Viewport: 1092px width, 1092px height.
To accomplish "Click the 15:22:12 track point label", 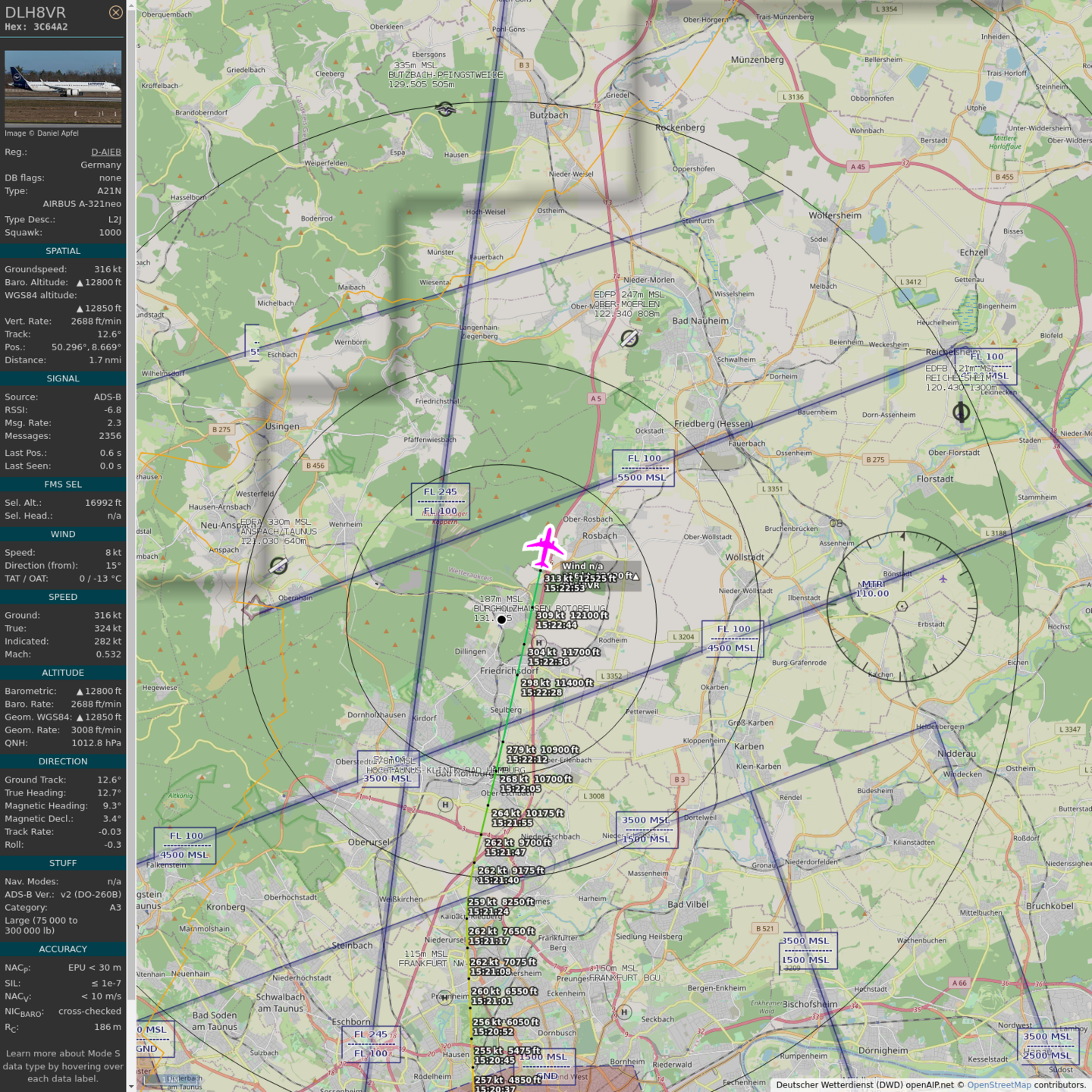I will pyautogui.click(x=527, y=759).
